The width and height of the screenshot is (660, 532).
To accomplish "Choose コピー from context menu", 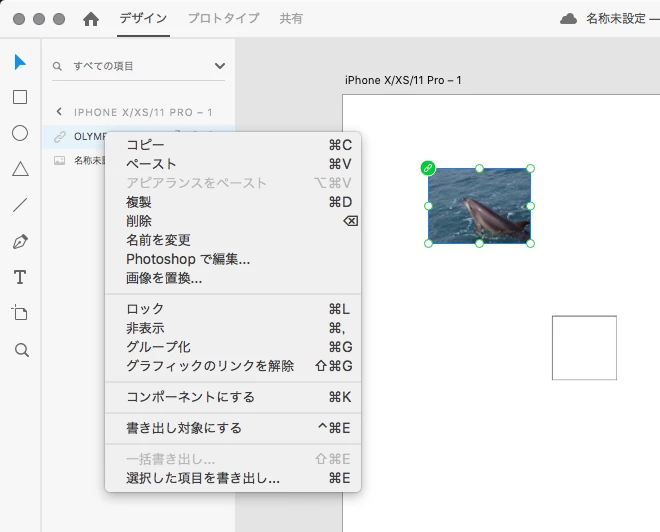I will point(233,145).
